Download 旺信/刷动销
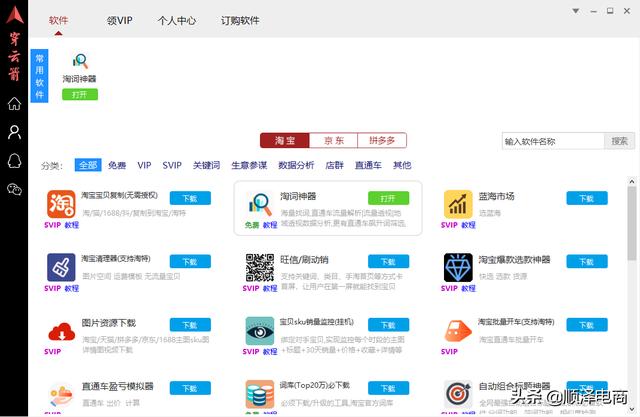Viewport: 640px width, 417px height. [388, 262]
